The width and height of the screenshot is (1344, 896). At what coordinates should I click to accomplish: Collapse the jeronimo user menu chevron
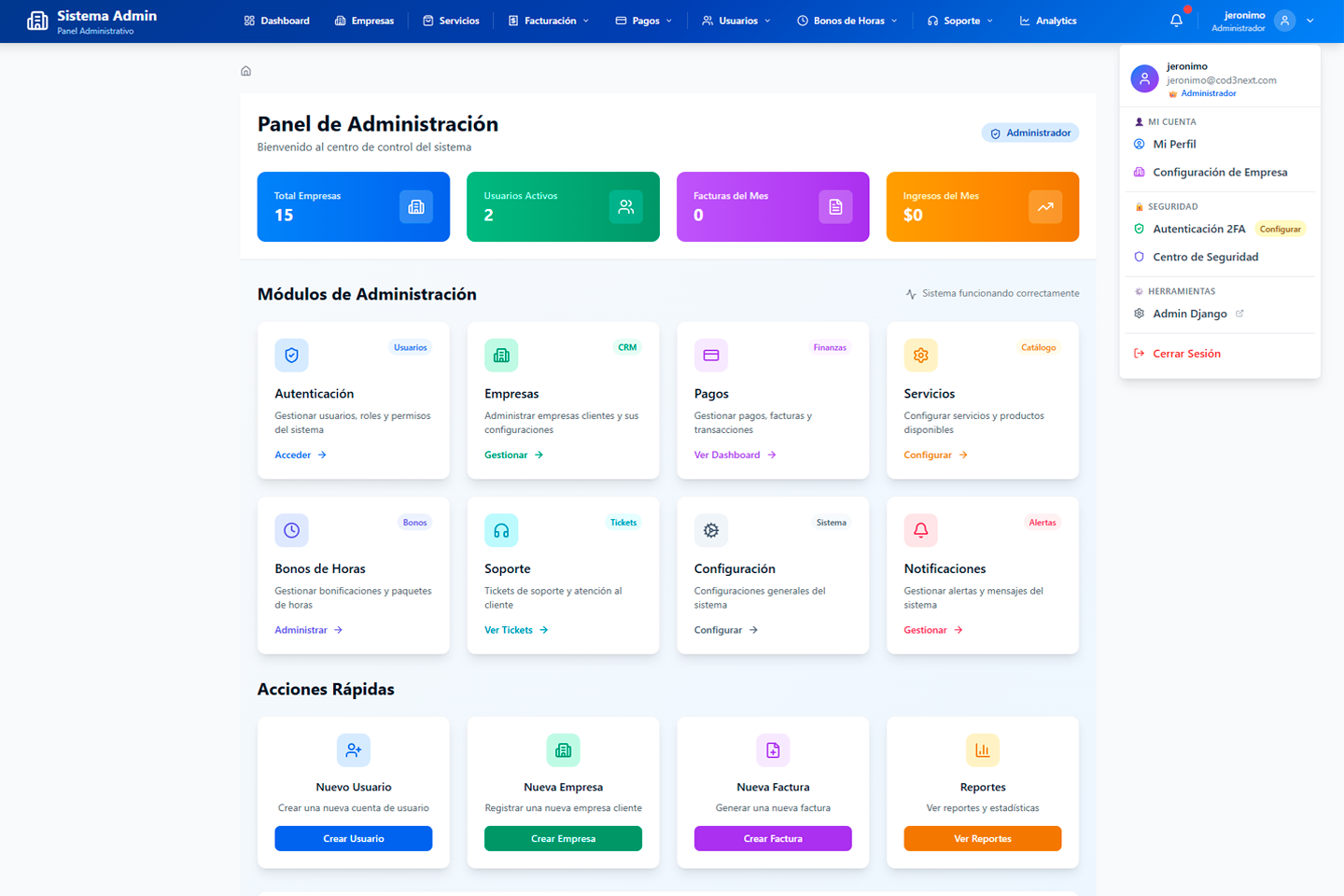(1310, 21)
